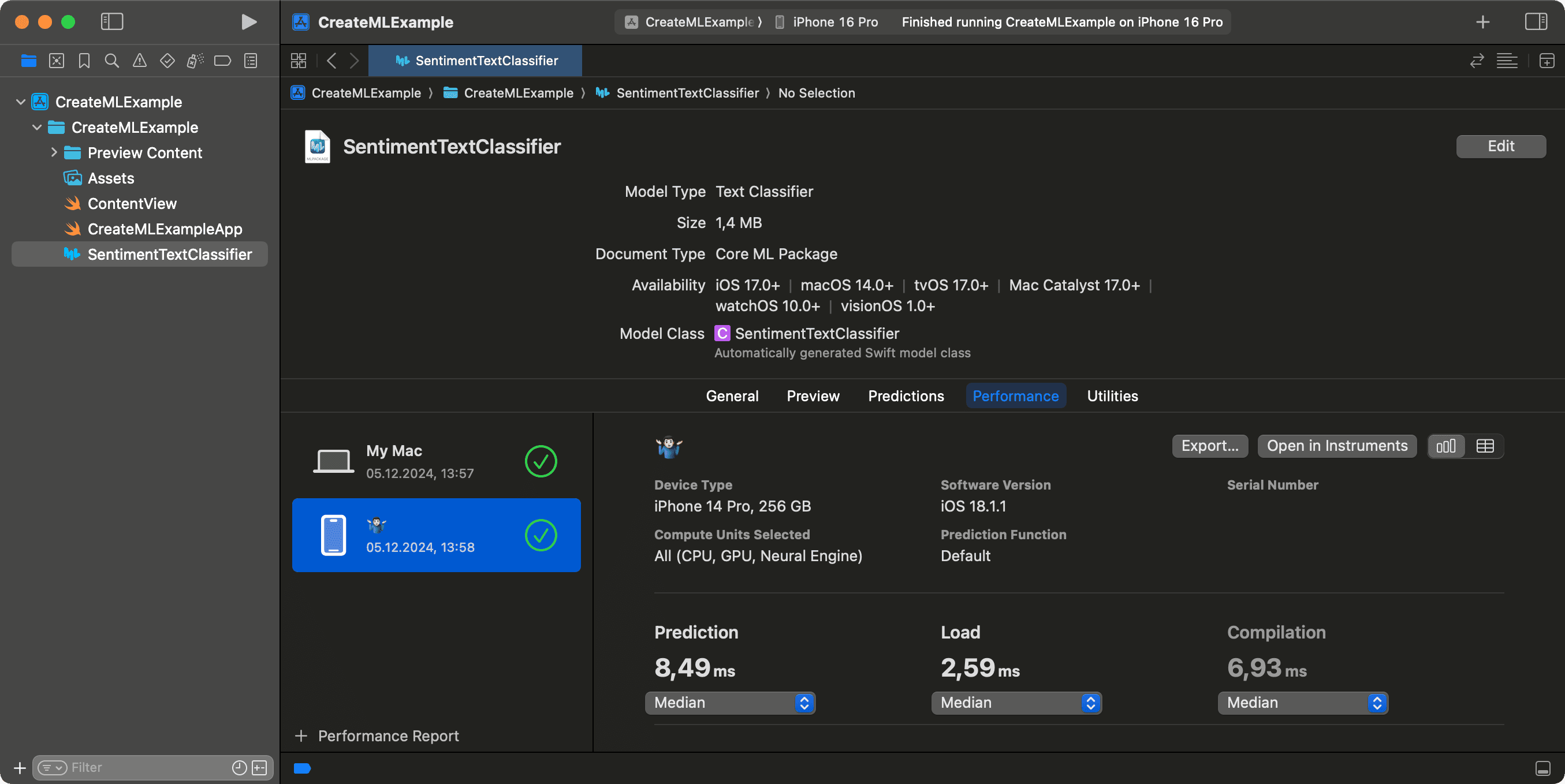This screenshot has width=1565, height=784.
Task: Go back in editor history
Action: [331, 61]
